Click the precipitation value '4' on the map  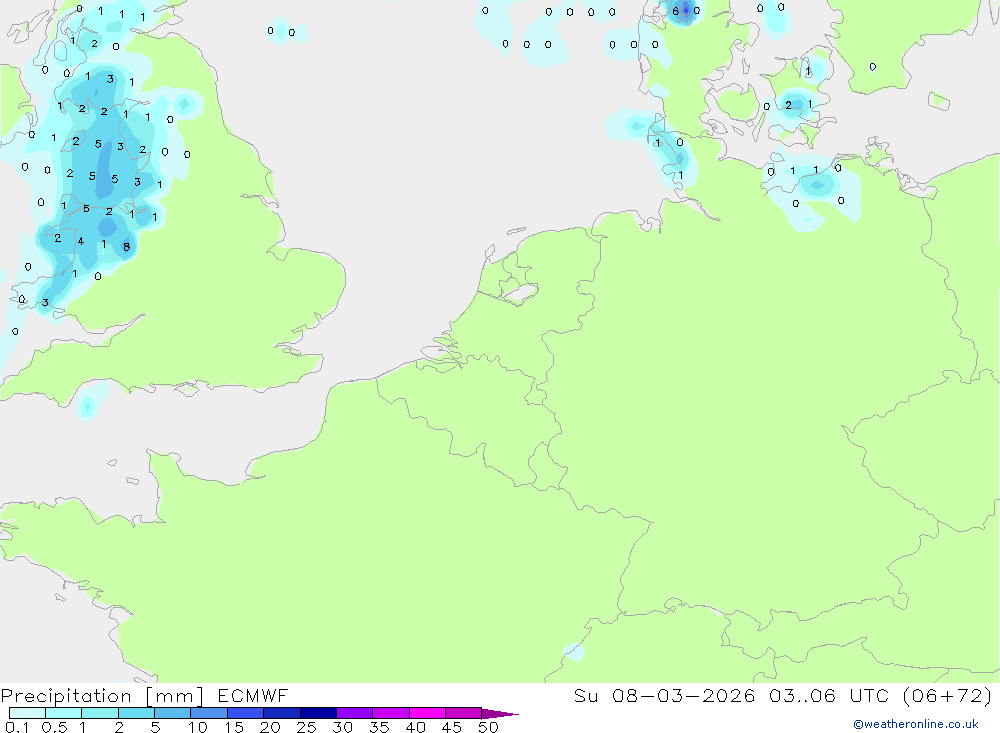click(80, 241)
